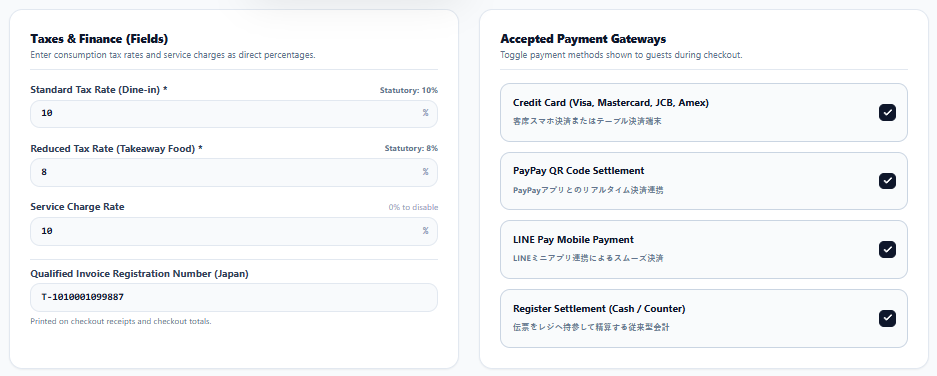The height and width of the screenshot is (376, 937).
Task: Select the "PayPay QR Code Settlement" title text
Action: click(578, 171)
